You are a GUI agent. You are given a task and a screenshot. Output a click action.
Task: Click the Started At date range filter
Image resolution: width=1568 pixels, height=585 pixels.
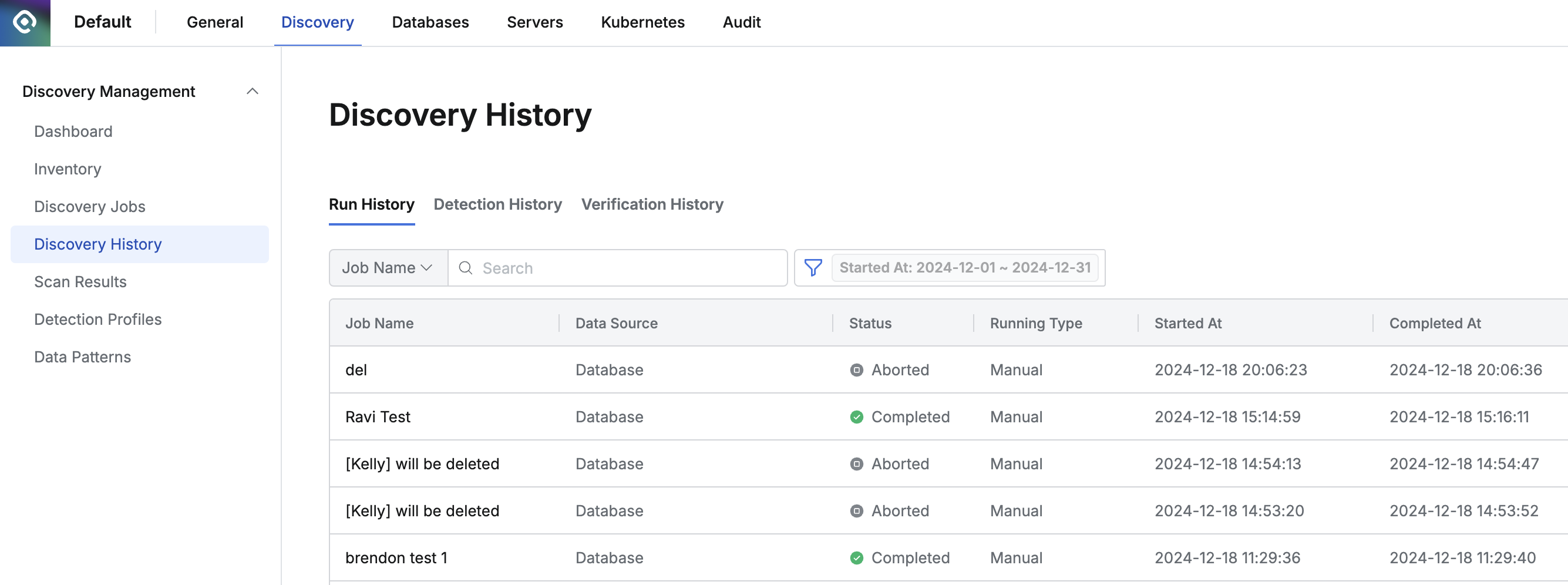click(x=964, y=268)
